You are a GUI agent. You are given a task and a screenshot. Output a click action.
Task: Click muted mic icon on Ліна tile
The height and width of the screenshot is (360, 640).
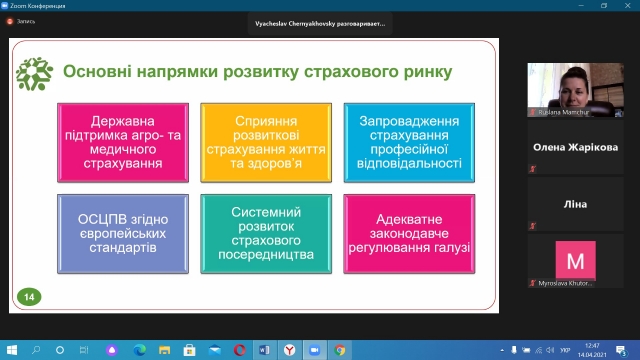(x=533, y=225)
